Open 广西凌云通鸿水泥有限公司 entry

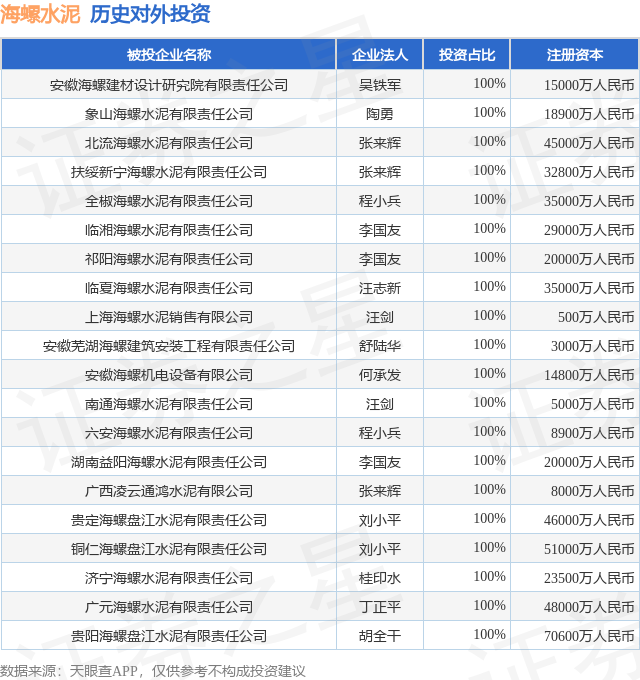[x=169, y=491]
